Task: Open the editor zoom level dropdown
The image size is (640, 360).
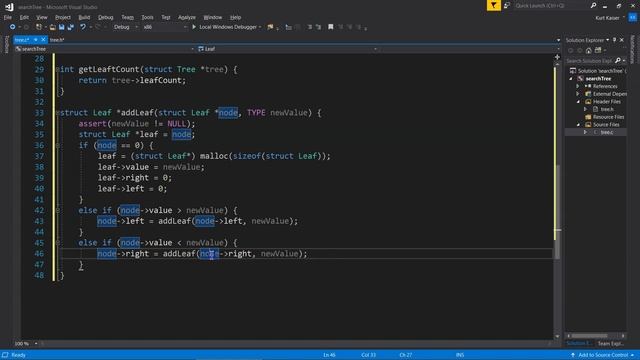Action: (36, 344)
